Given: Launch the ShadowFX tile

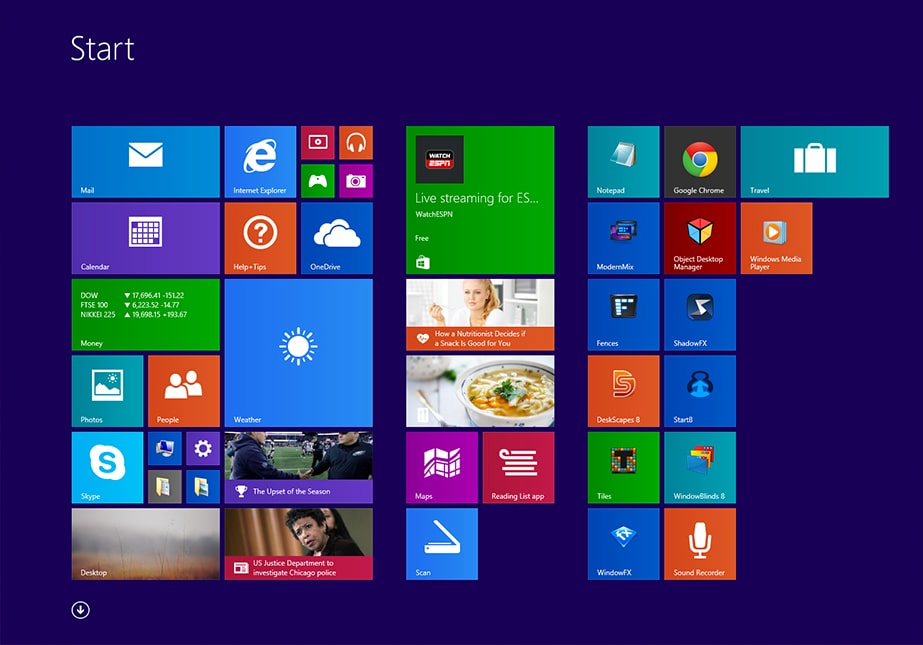Looking at the screenshot, I should [x=700, y=315].
